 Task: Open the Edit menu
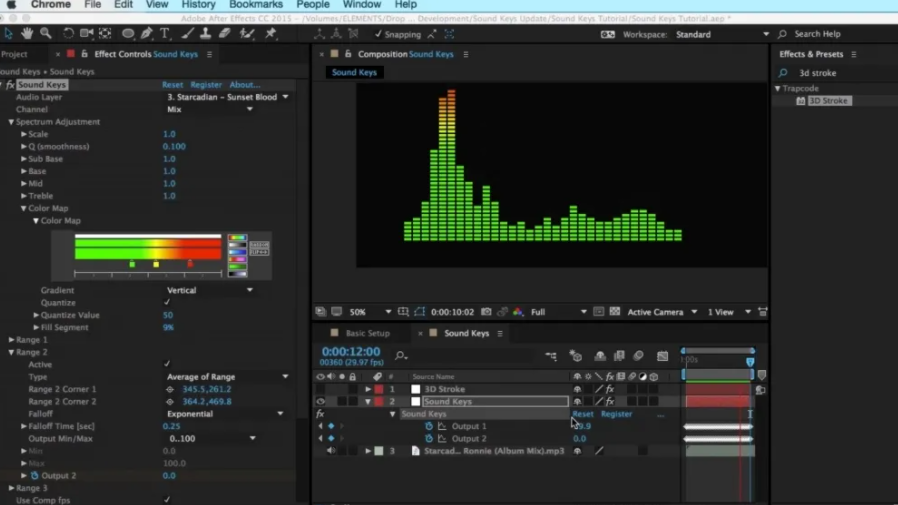(x=123, y=5)
